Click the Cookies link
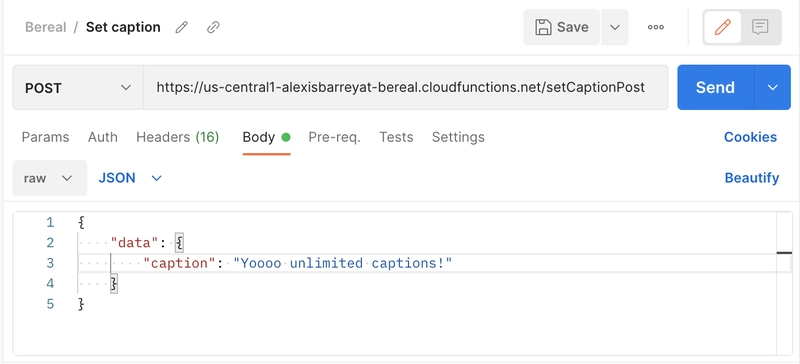 tap(750, 137)
